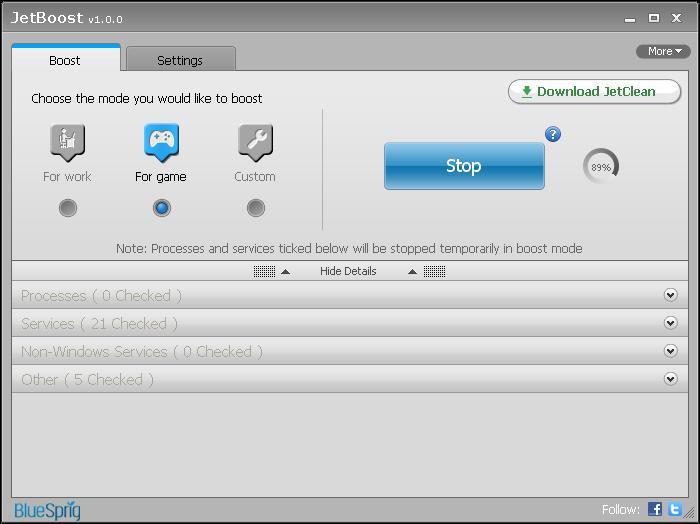Viewport: 700px width, 524px height.
Task: Expand the Processes section
Action: [671, 295]
